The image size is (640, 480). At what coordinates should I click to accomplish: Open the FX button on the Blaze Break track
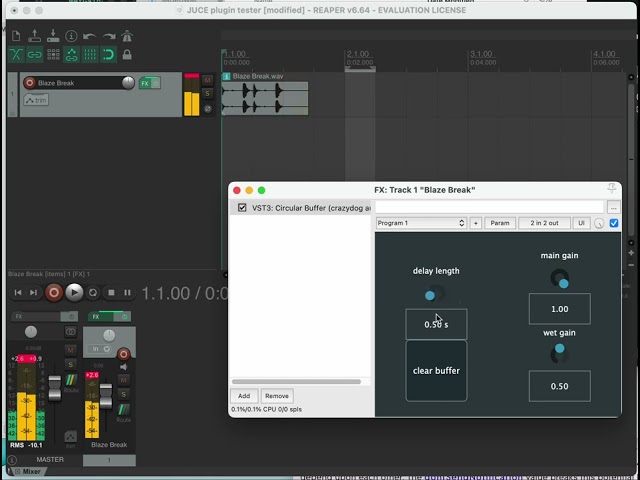(145, 83)
